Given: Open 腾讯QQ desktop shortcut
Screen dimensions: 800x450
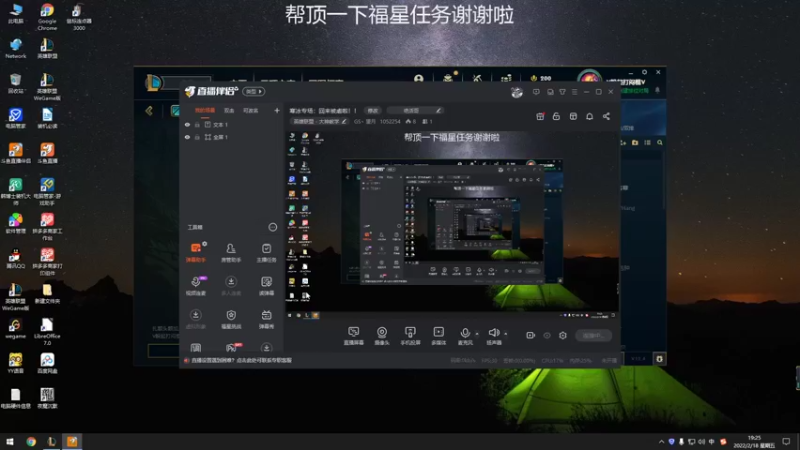Looking at the screenshot, I should coord(15,259).
